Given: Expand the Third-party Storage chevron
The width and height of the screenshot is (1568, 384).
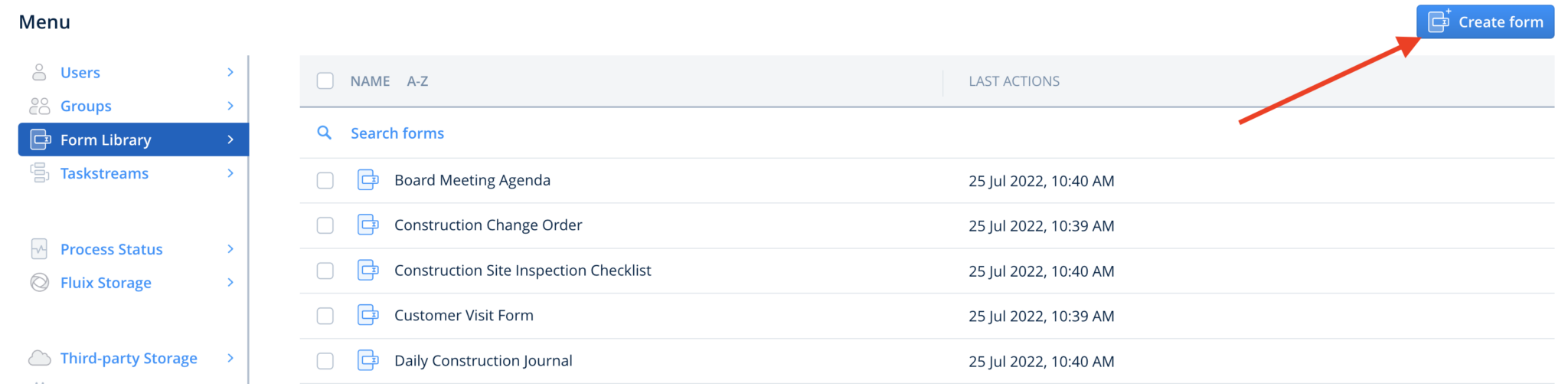Looking at the screenshot, I should (x=230, y=358).
